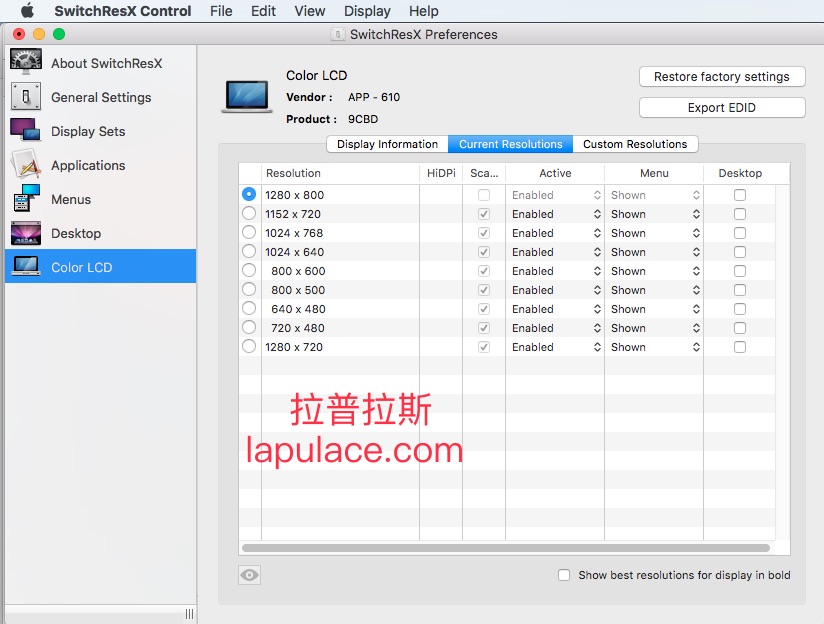Open Active dropdown for 640 x 480
Screen dimensions: 824x624
555,309
